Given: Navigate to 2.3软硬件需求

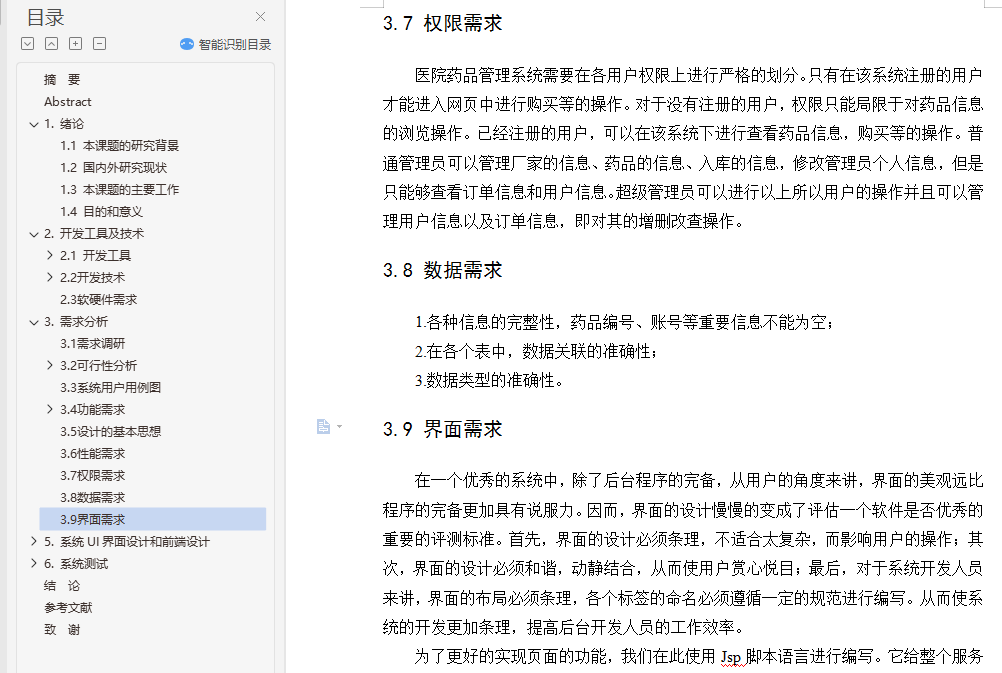Looking at the screenshot, I should coord(98,300).
